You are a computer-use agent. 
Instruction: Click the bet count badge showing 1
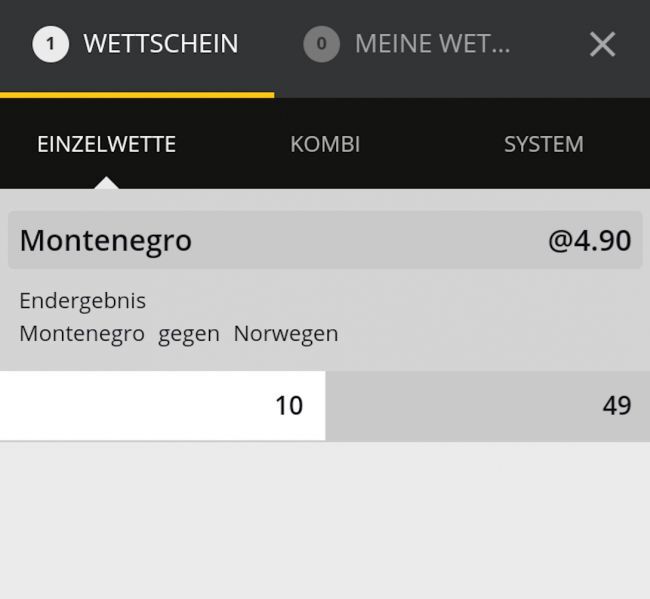pos(50,44)
